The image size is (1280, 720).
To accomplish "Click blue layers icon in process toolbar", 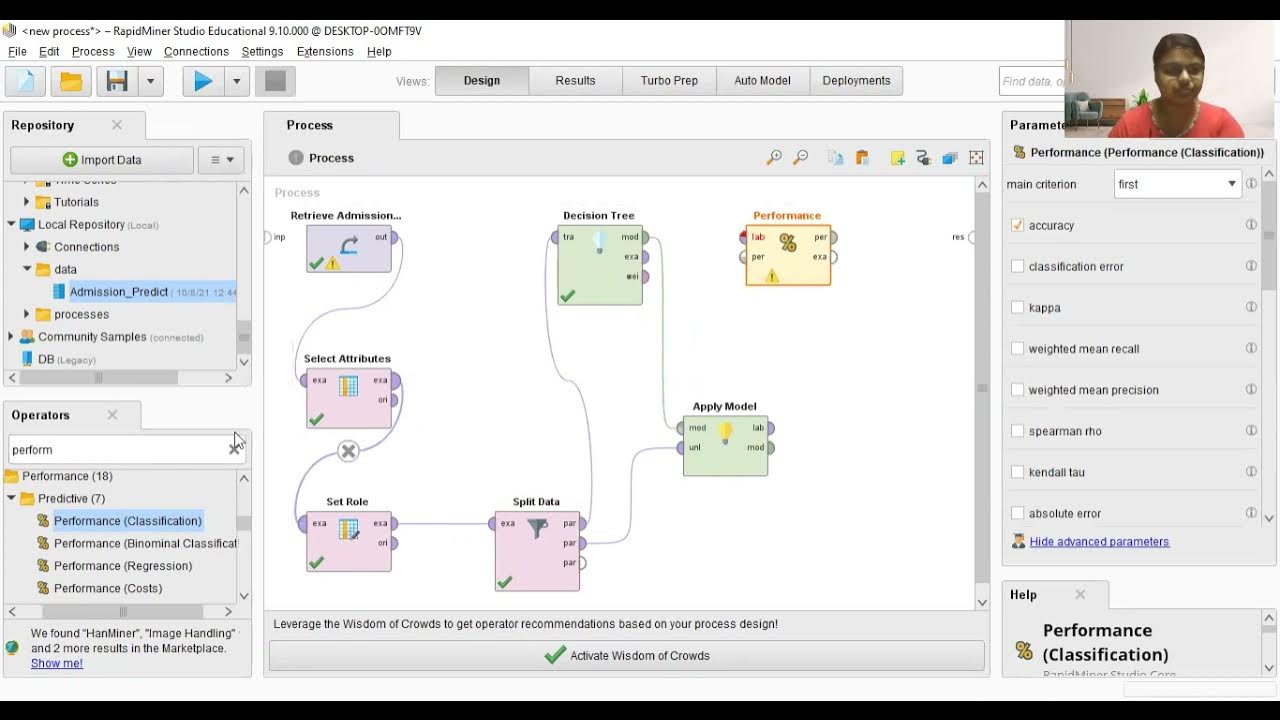I will [x=950, y=158].
